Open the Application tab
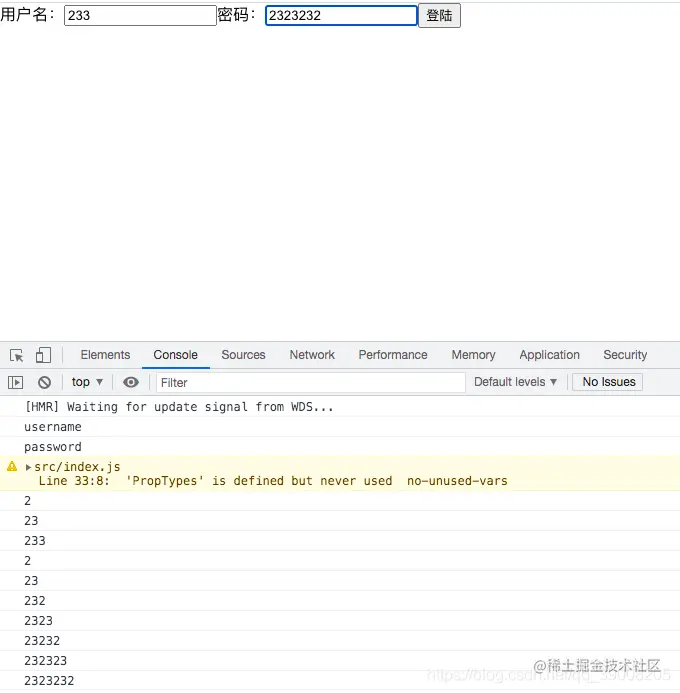 click(549, 355)
